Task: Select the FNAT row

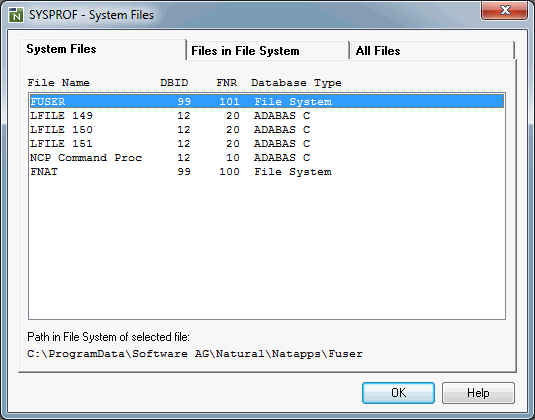Action: click(x=267, y=172)
